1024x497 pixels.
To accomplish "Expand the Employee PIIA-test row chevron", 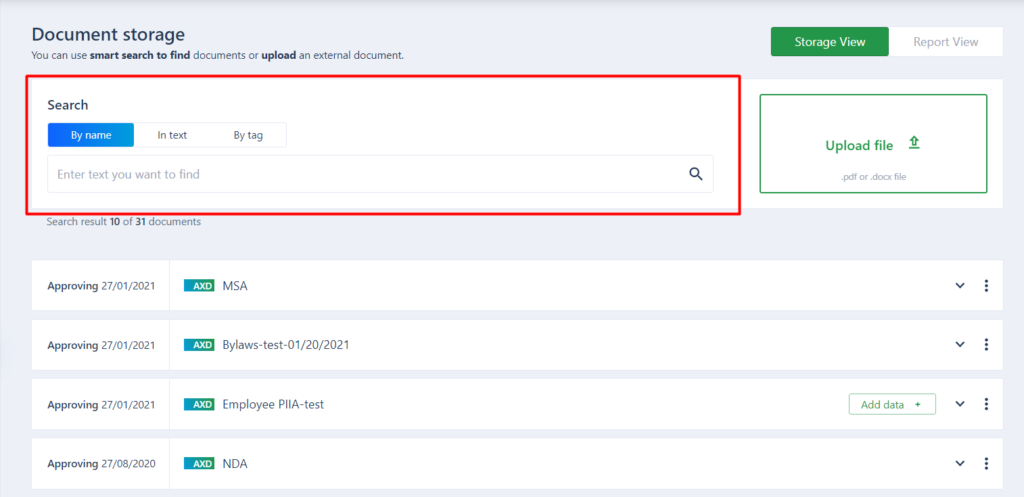I will click(960, 404).
